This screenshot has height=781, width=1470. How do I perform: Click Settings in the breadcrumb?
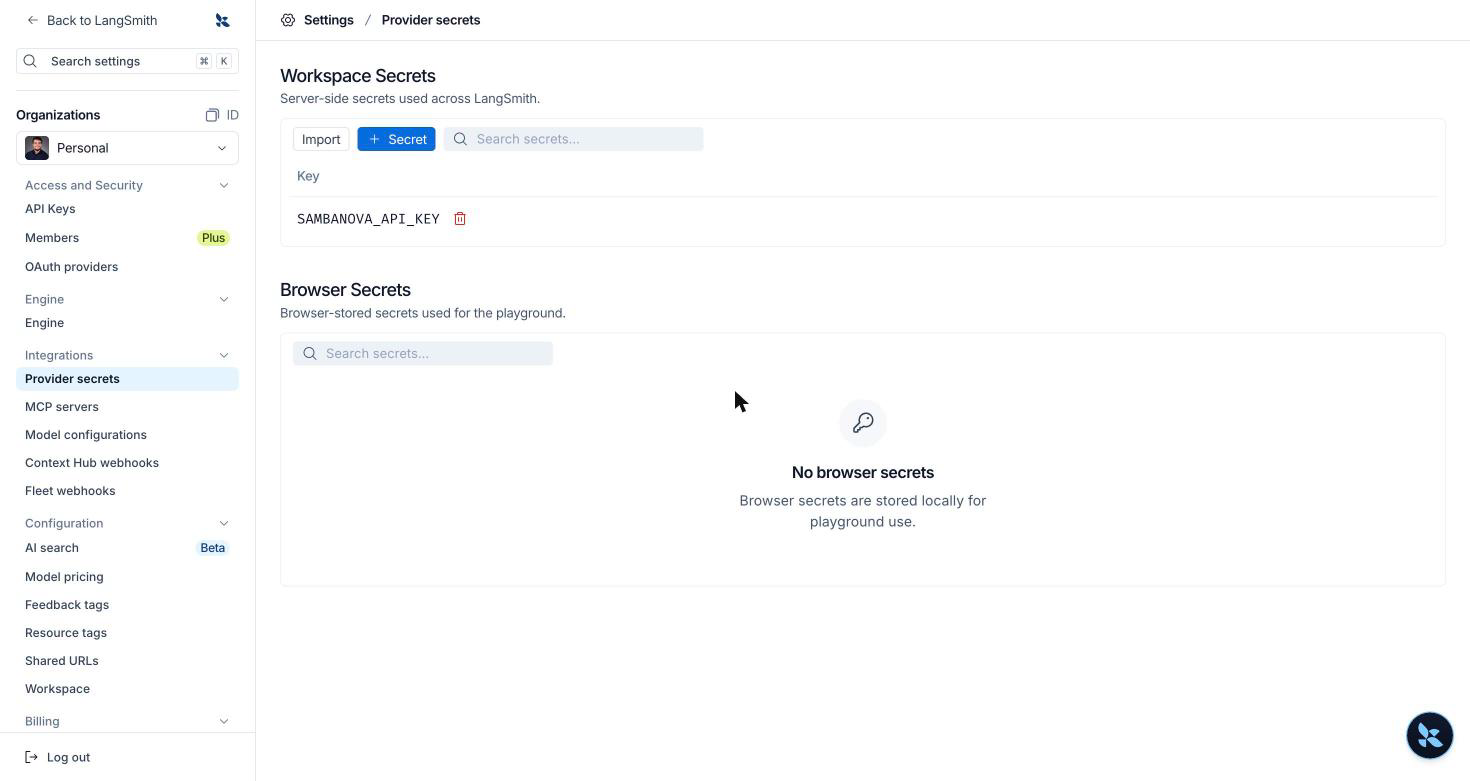click(x=329, y=20)
